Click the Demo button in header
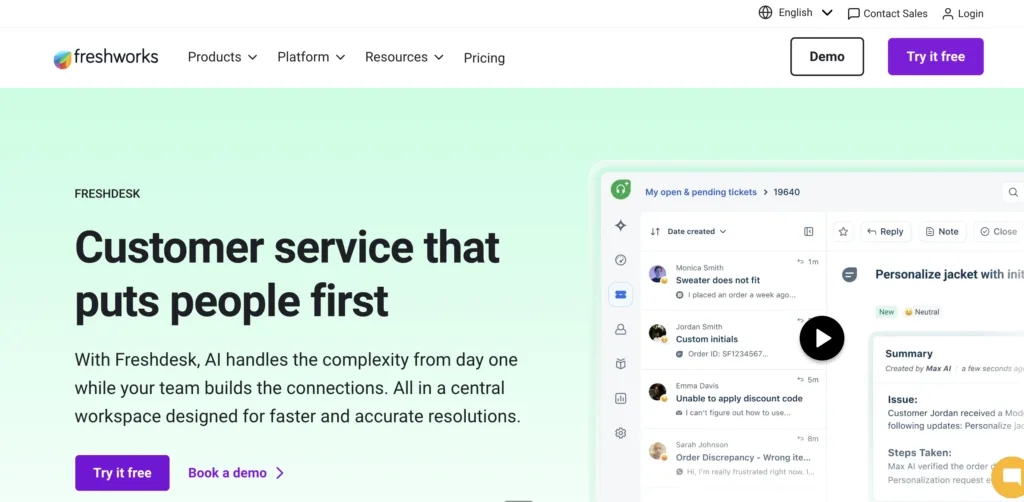This screenshot has width=1024, height=502. 827,57
